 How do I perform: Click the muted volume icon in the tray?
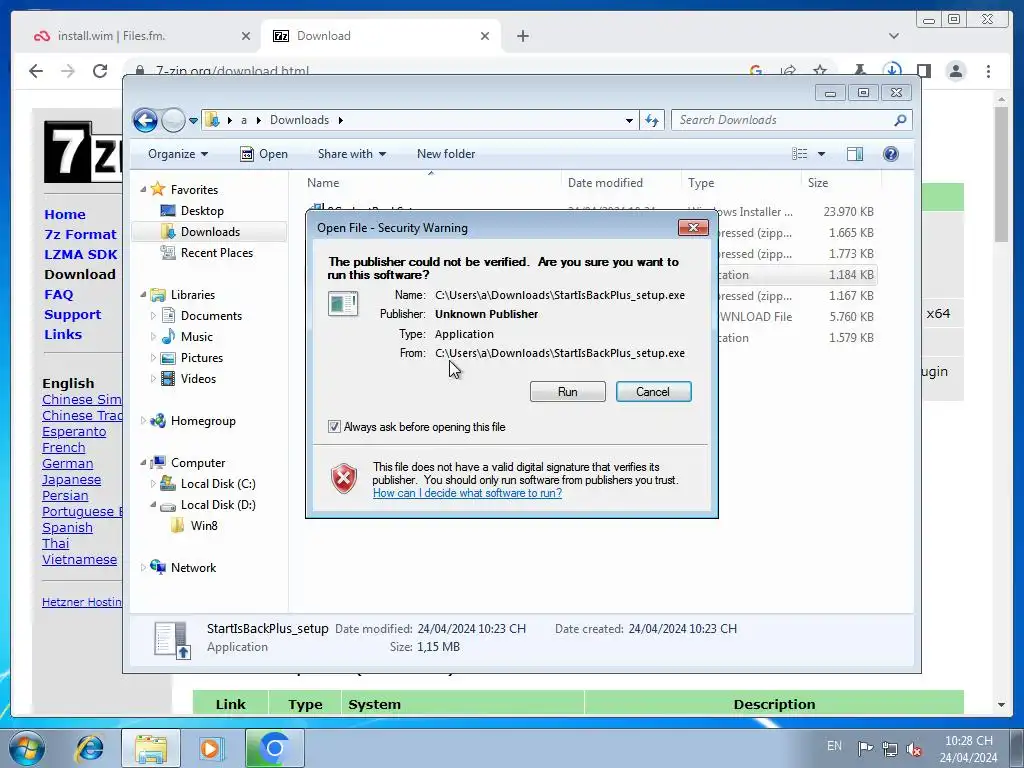pyautogui.click(x=914, y=750)
